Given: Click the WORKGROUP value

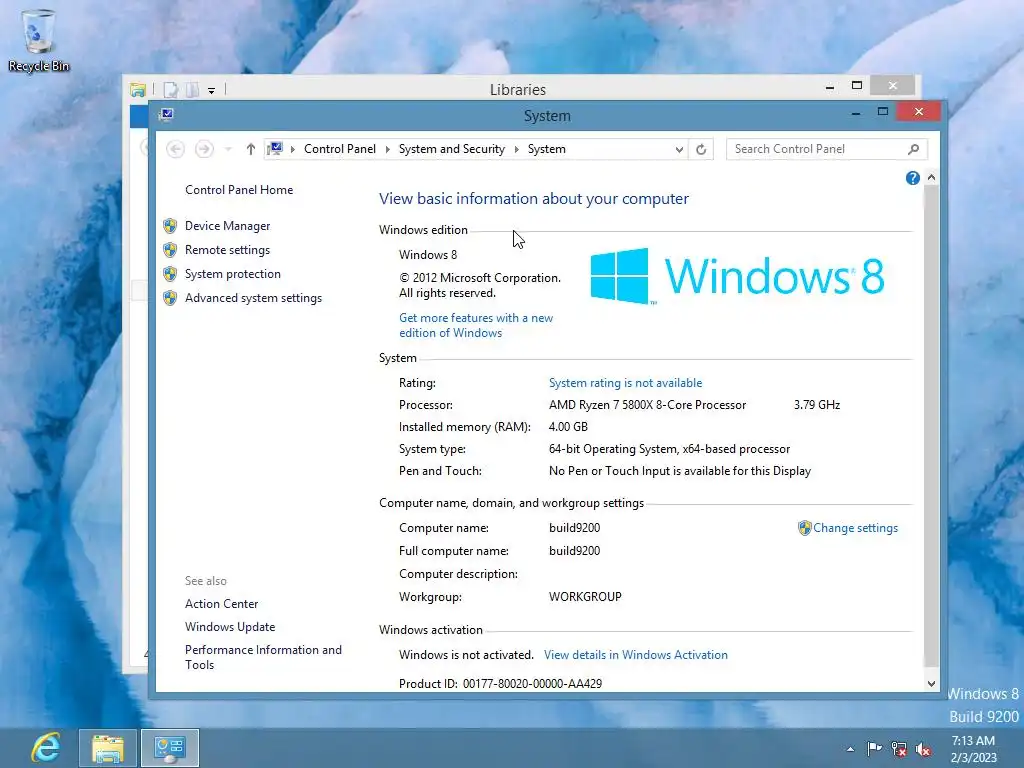Looking at the screenshot, I should (x=585, y=597).
